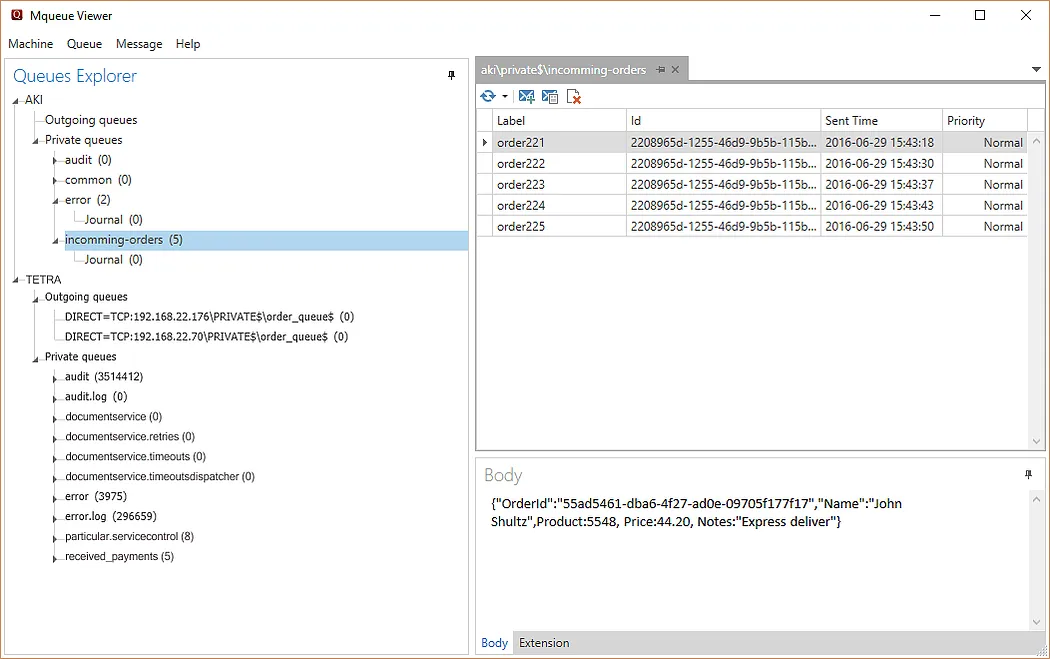Open the Message menu

139,44
